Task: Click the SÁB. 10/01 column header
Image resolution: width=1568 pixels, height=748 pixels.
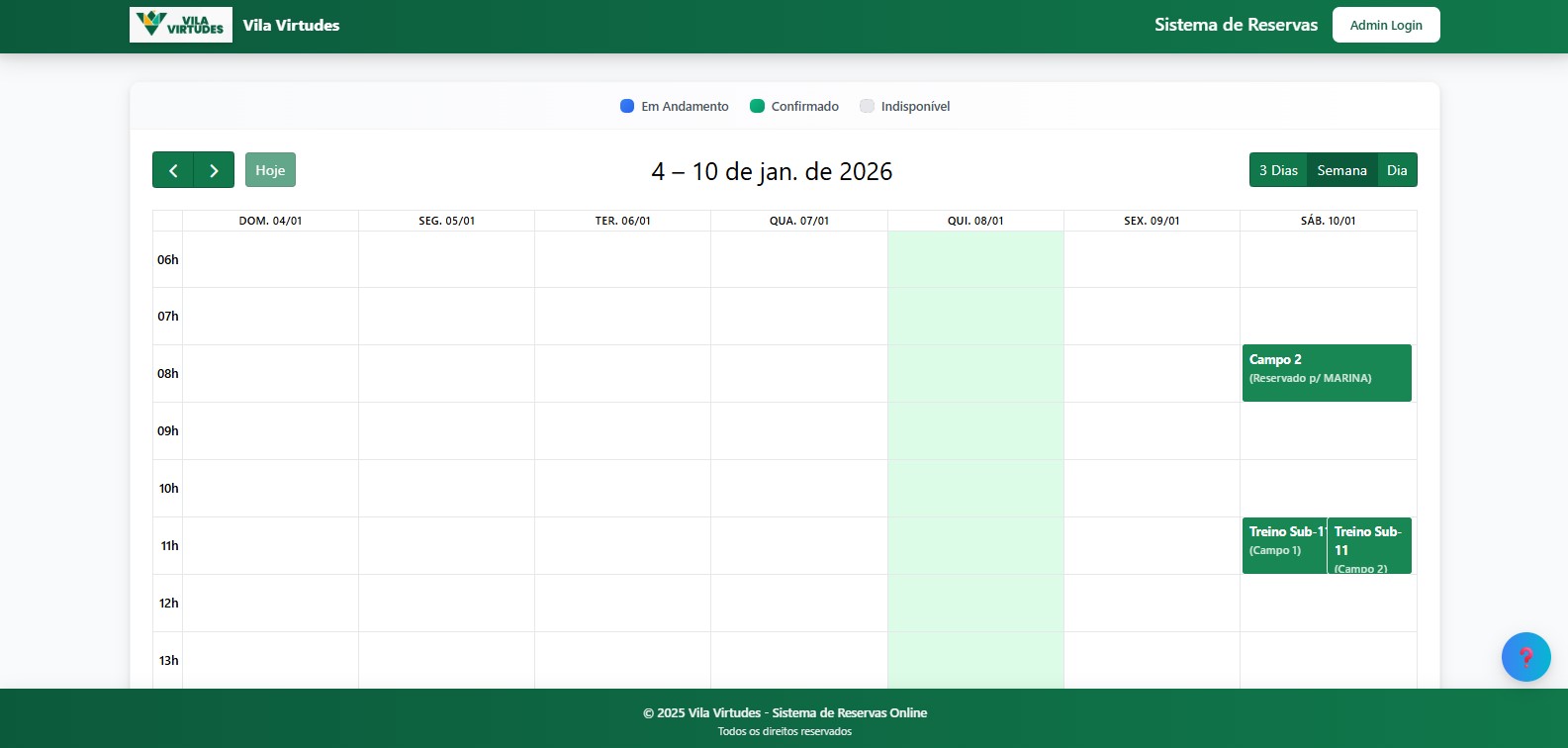Action: [1328, 221]
